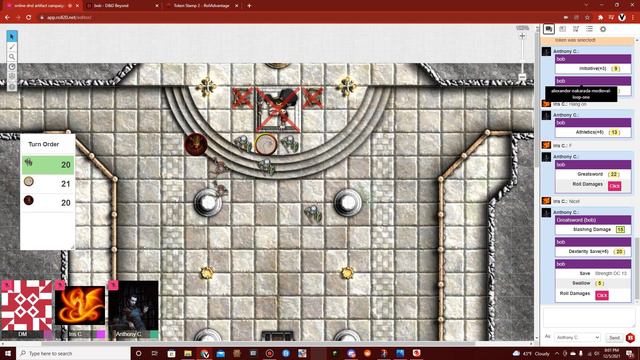640x360 pixels.
Task: Choose the drawing pencil tool
Action: click(x=12, y=47)
